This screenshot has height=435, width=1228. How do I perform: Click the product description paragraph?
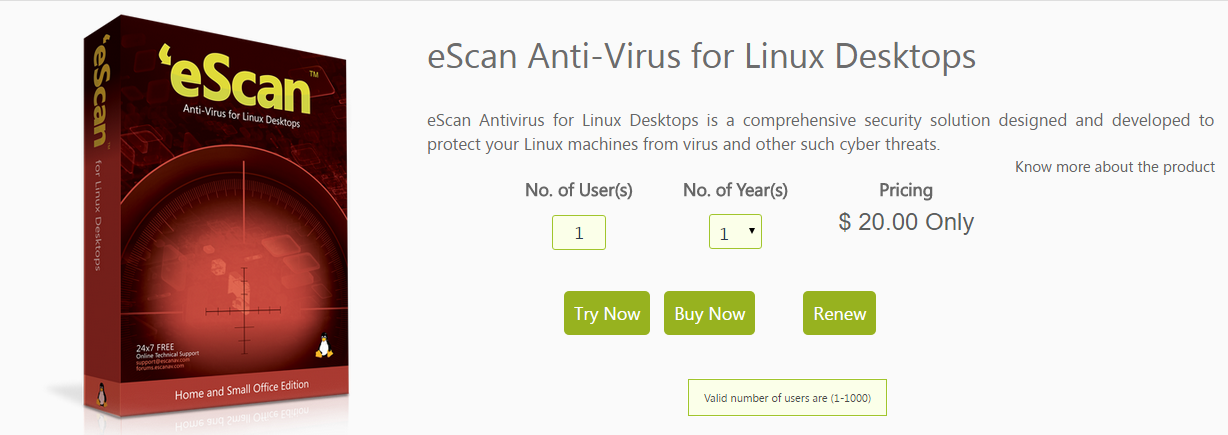click(x=820, y=132)
